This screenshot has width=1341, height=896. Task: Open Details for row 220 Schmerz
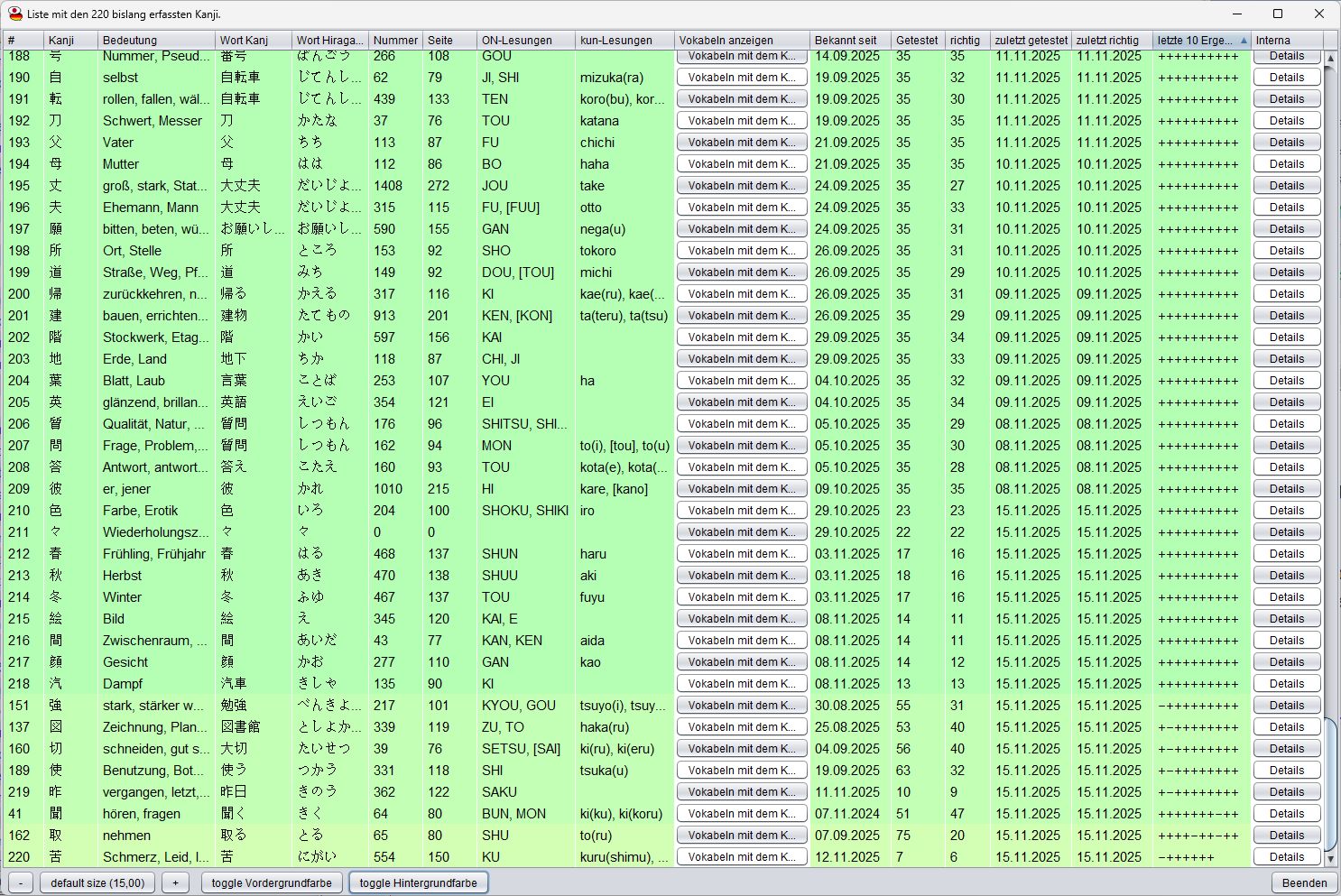tap(1286, 857)
